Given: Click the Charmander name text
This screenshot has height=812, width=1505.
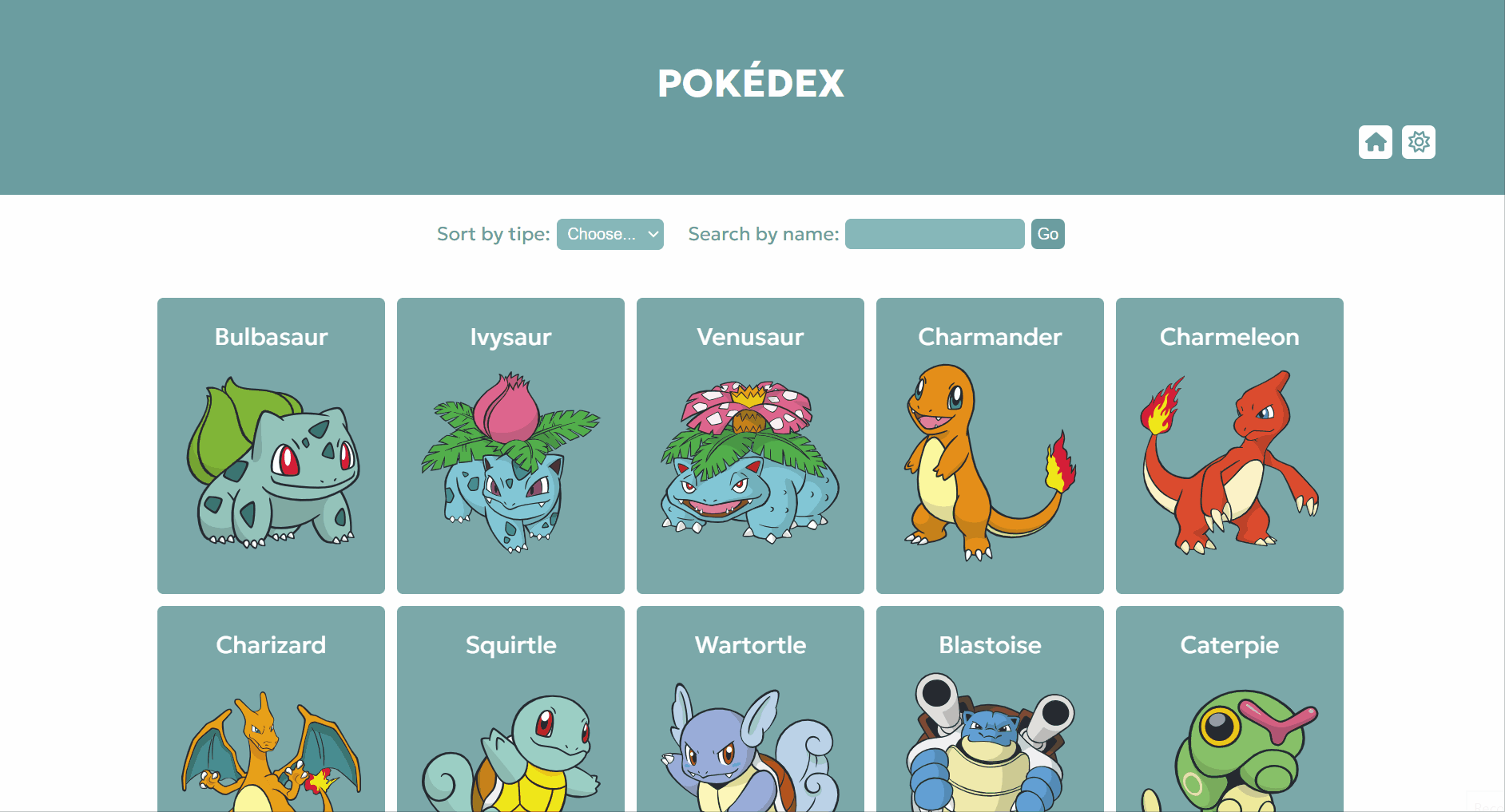Looking at the screenshot, I should click(990, 337).
